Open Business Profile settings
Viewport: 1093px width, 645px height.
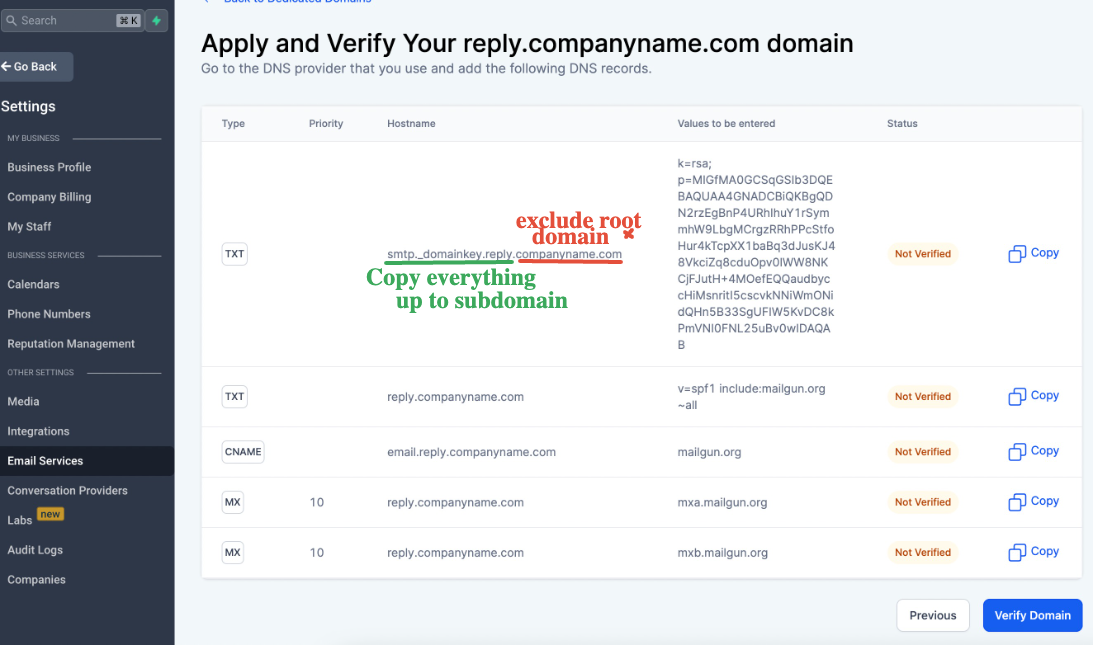pos(49,167)
